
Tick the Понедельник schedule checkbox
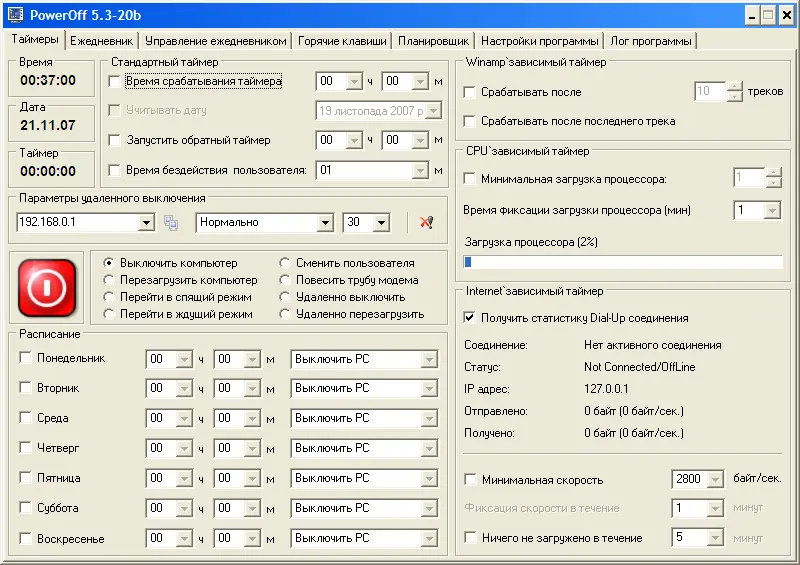[25, 357]
